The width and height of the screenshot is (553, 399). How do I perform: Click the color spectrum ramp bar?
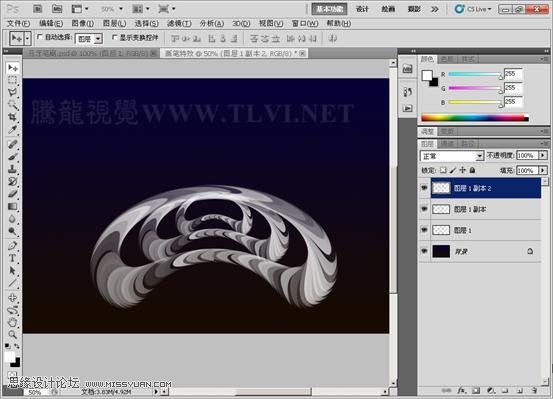(475, 118)
